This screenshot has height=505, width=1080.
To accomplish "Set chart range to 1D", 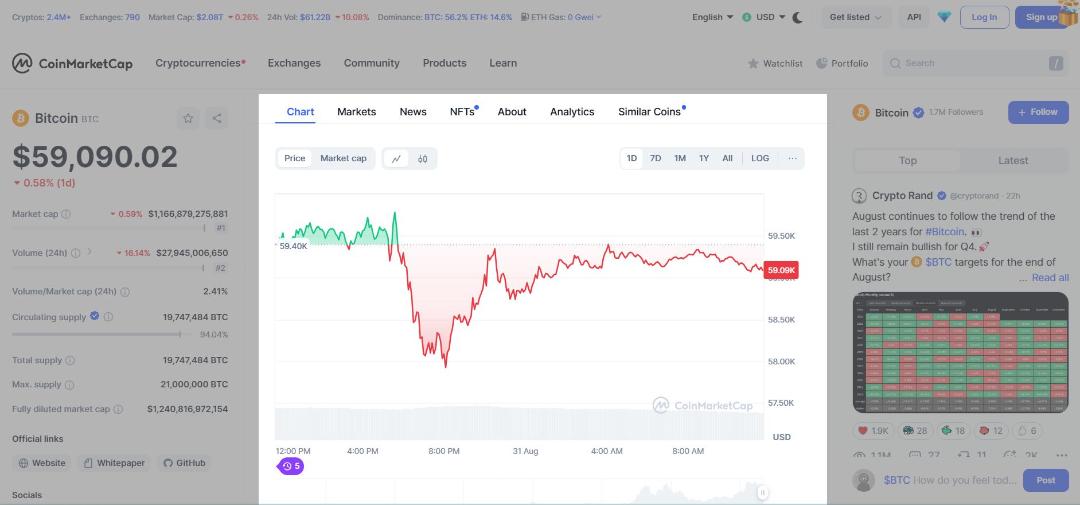I will click(632, 158).
